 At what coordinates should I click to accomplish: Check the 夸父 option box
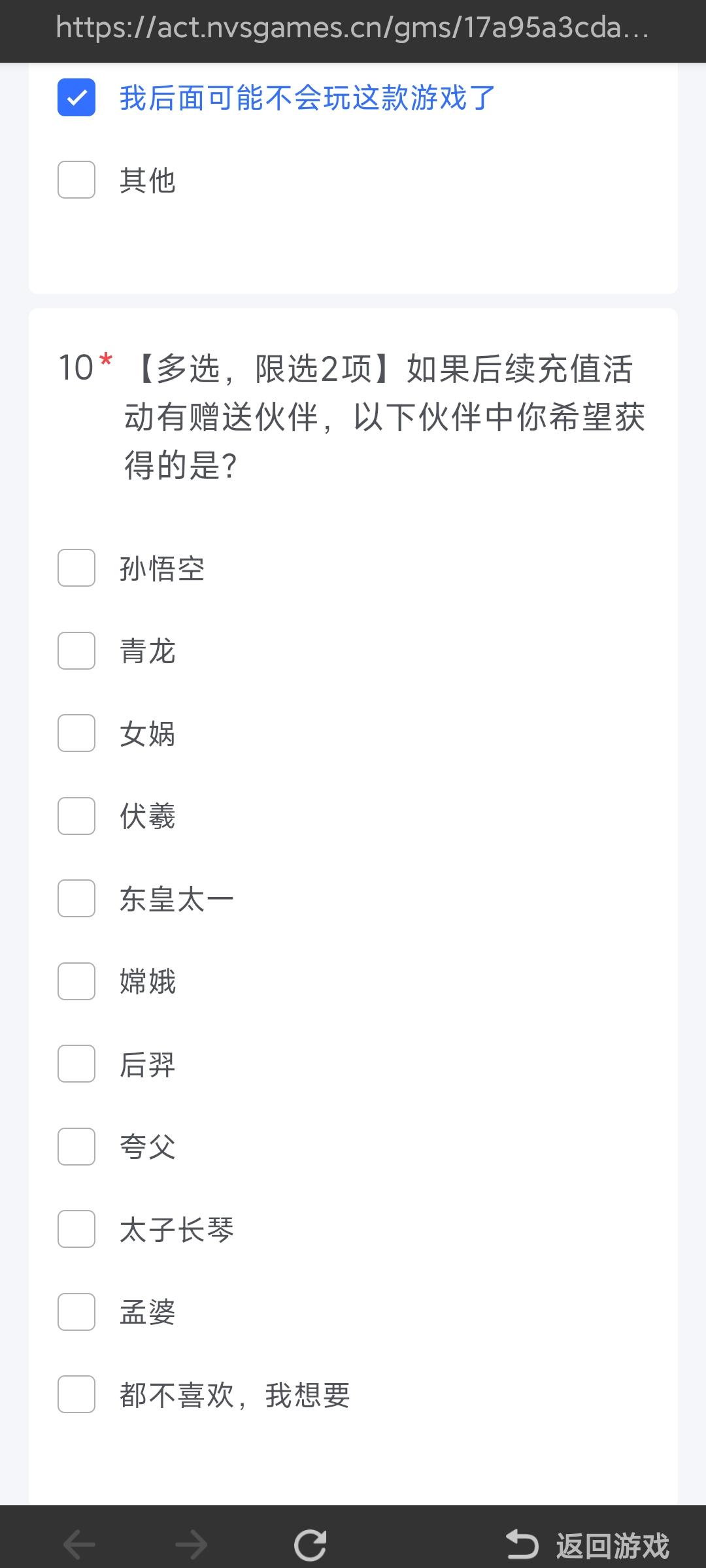click(76, 1147)
